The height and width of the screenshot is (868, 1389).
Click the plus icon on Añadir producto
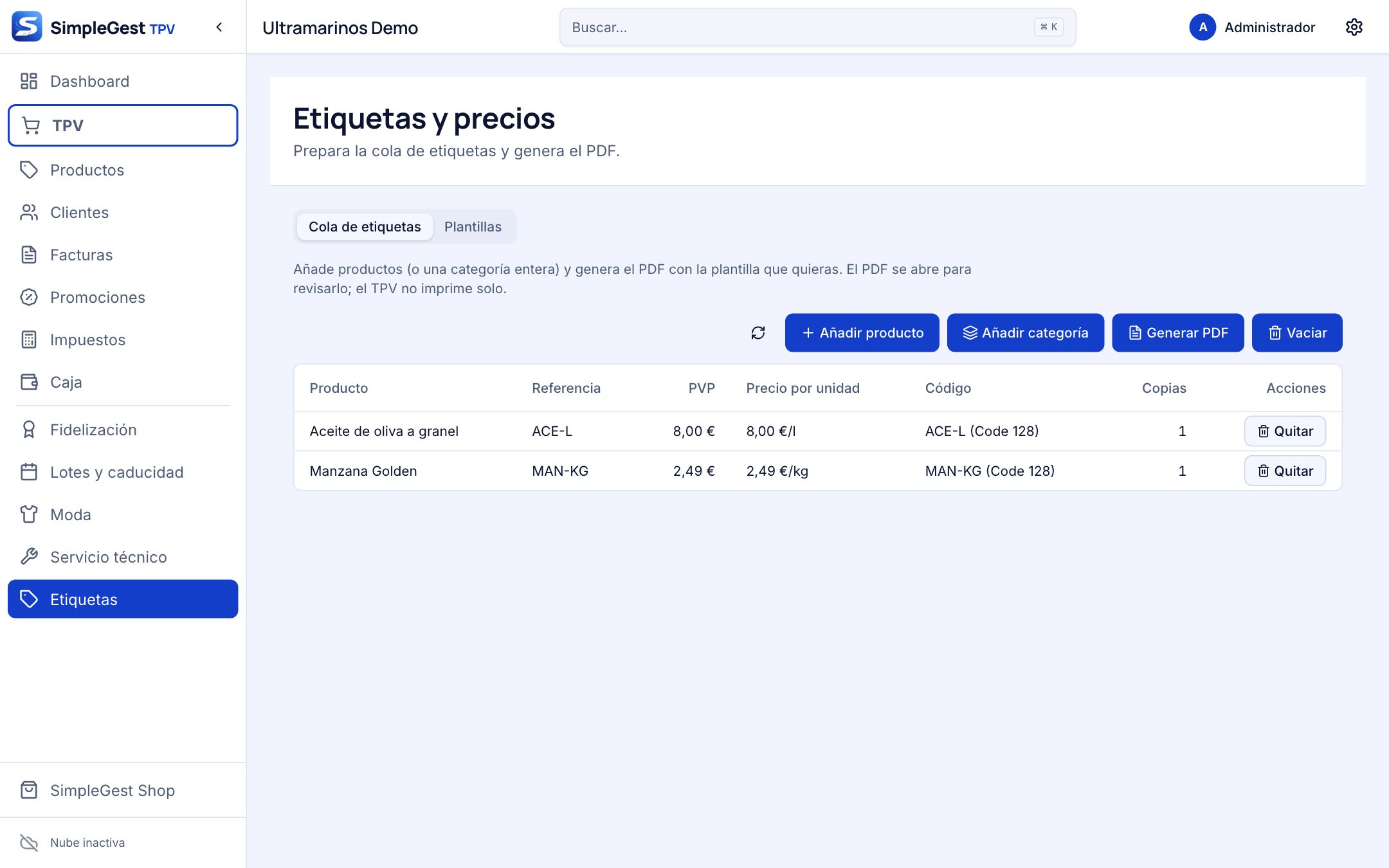(x=808, y=332)
